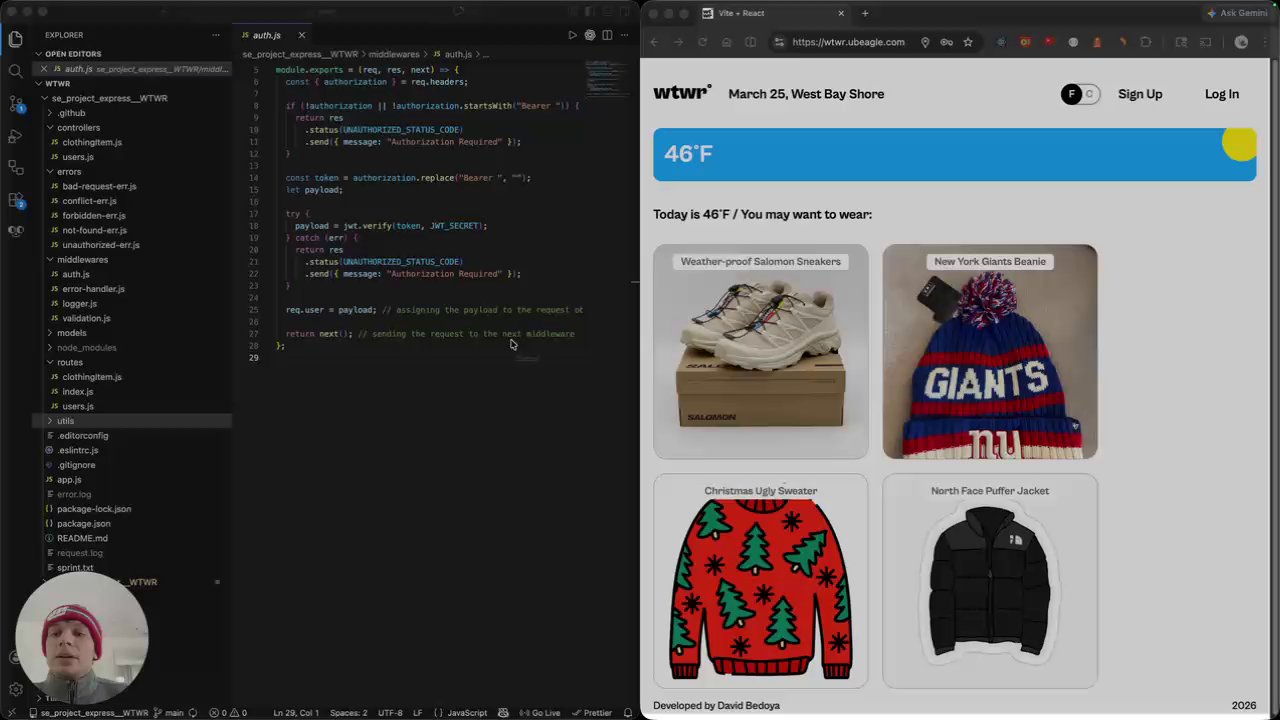
Task: Open the Manage gear icon in VS Code
Action: pyautogui.click(x=15, y=690)
